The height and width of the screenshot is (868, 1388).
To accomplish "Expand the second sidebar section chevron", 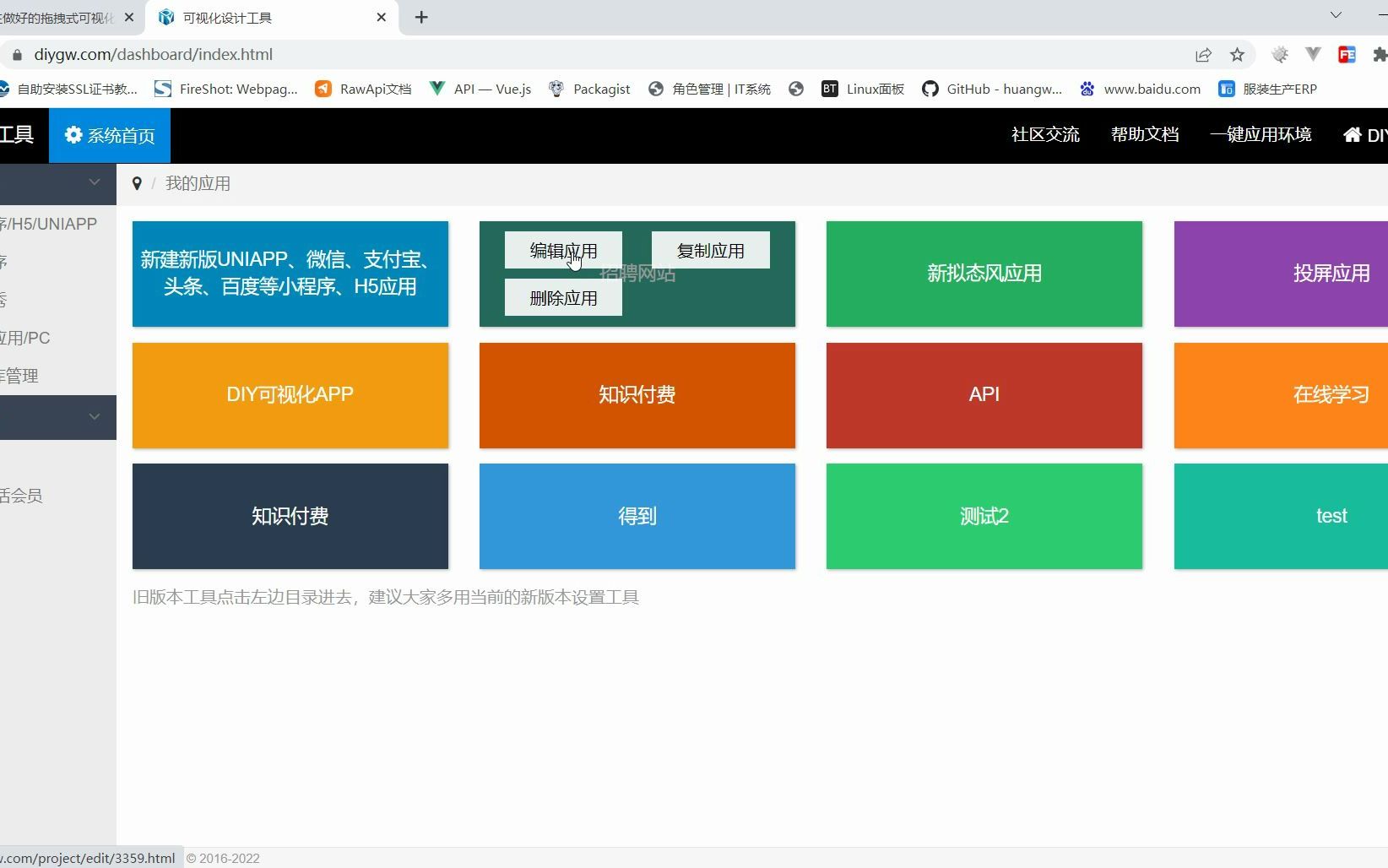I will (95, 417).
